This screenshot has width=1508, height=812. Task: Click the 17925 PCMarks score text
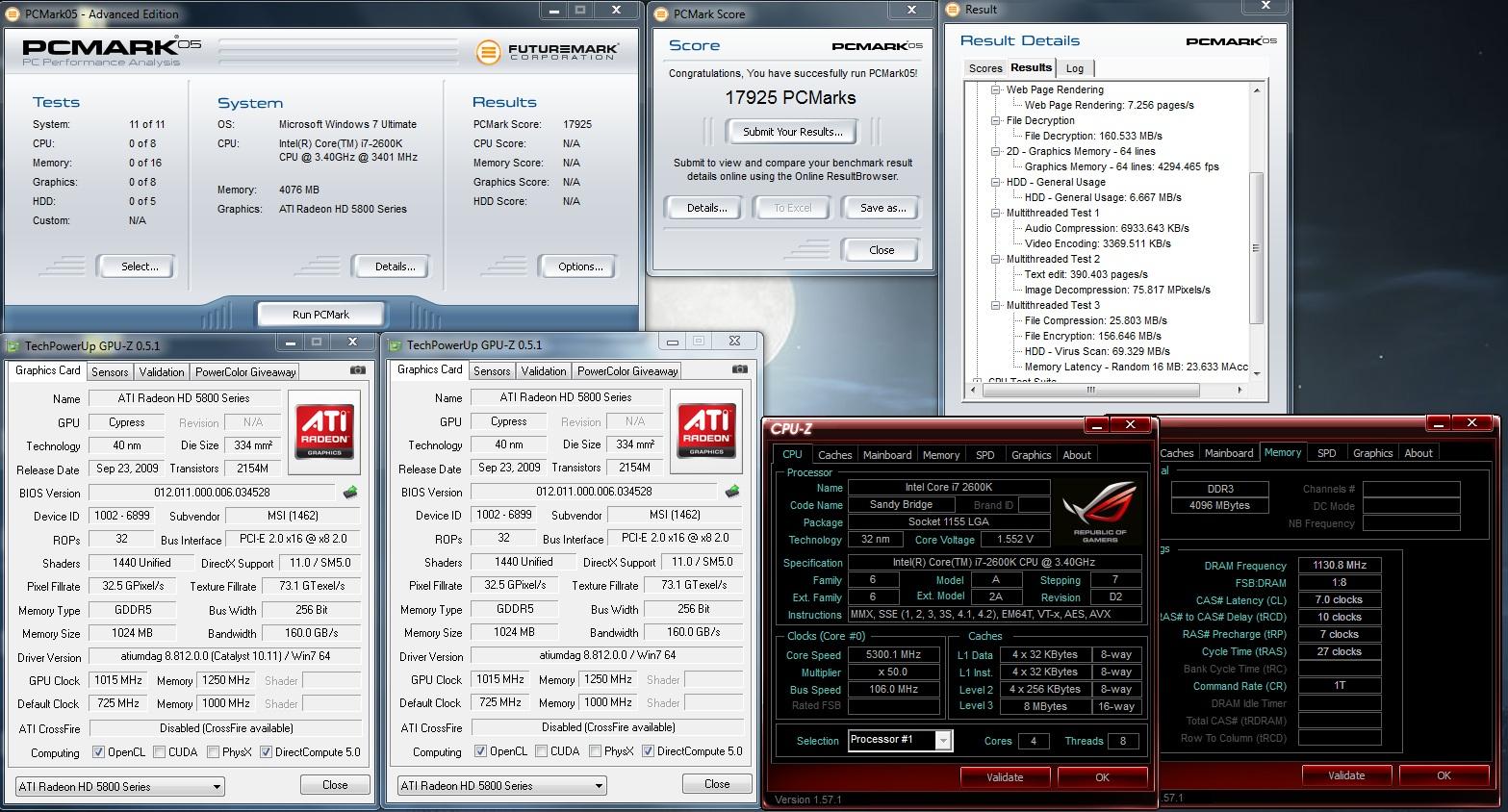click(790, 97)
